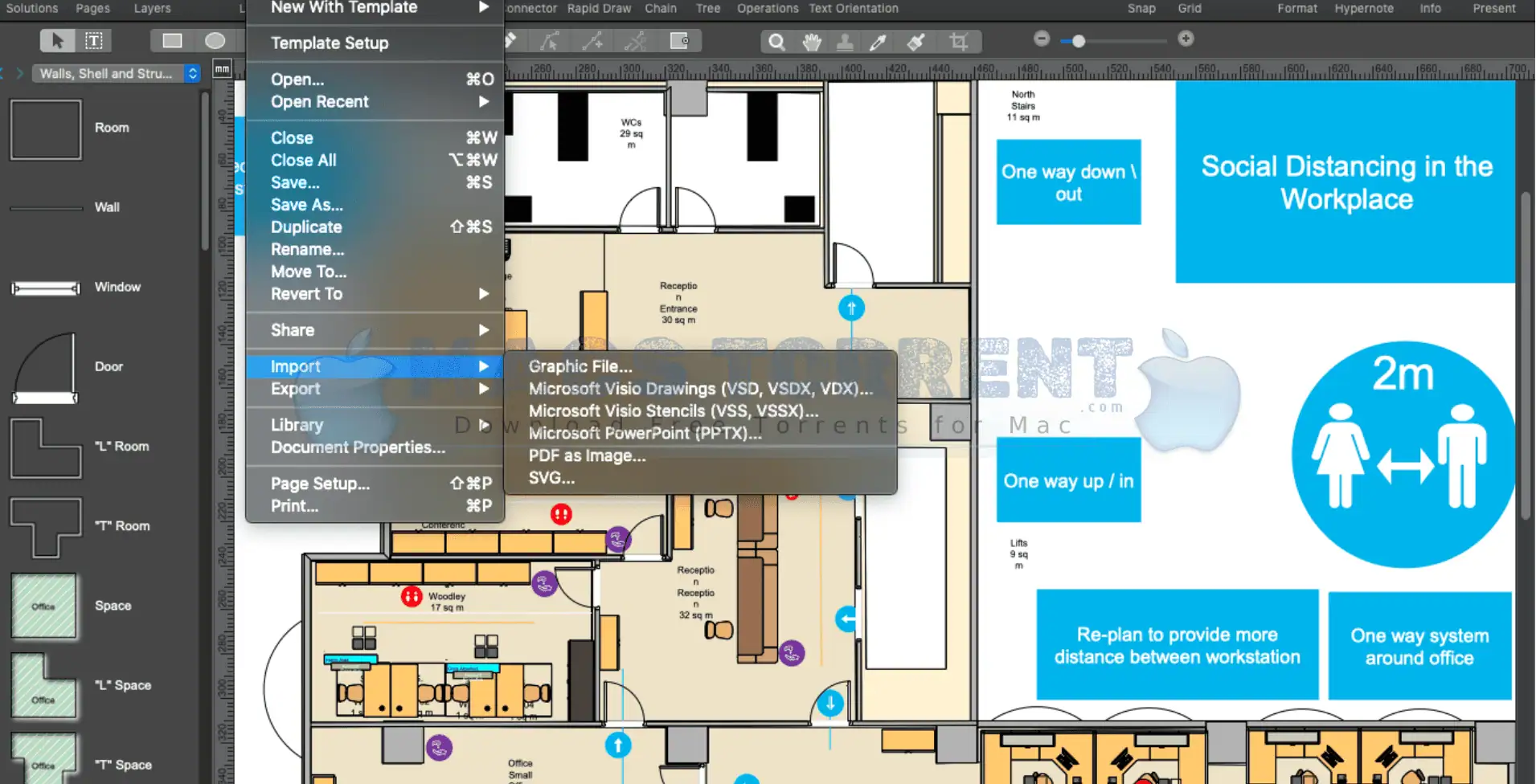This screenshot has height=784, width=1536.
Task: Click the zoom in plus button
Action: 1186,39
